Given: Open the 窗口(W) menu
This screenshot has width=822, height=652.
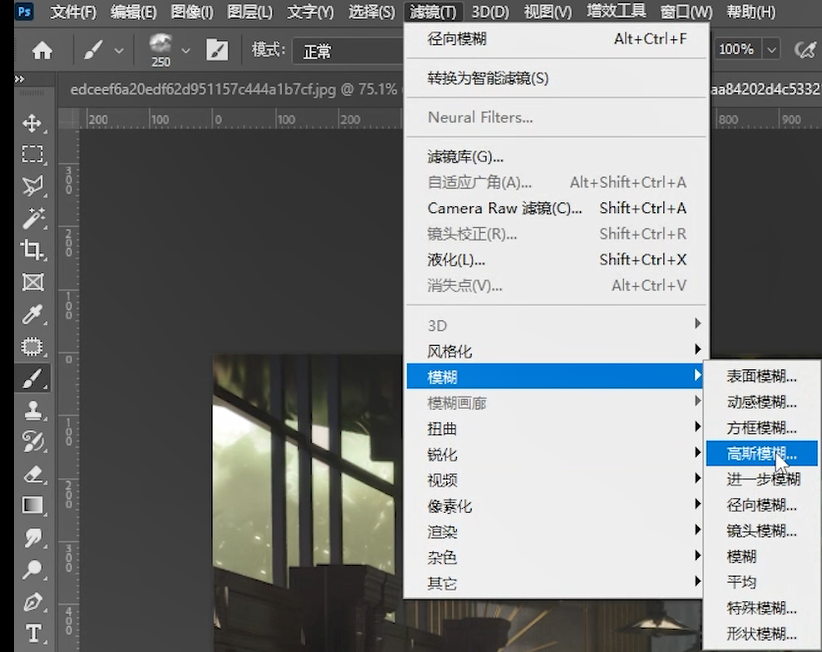Looking at the screenshot, I should point(686,12).
